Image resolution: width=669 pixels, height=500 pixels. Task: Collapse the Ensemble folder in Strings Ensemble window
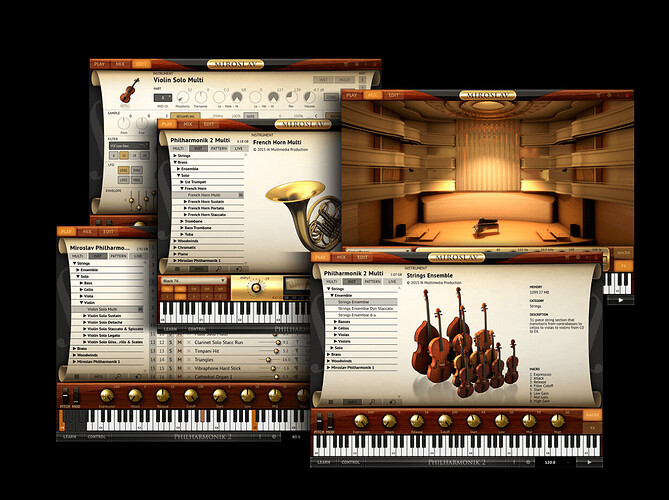(332, 295)
